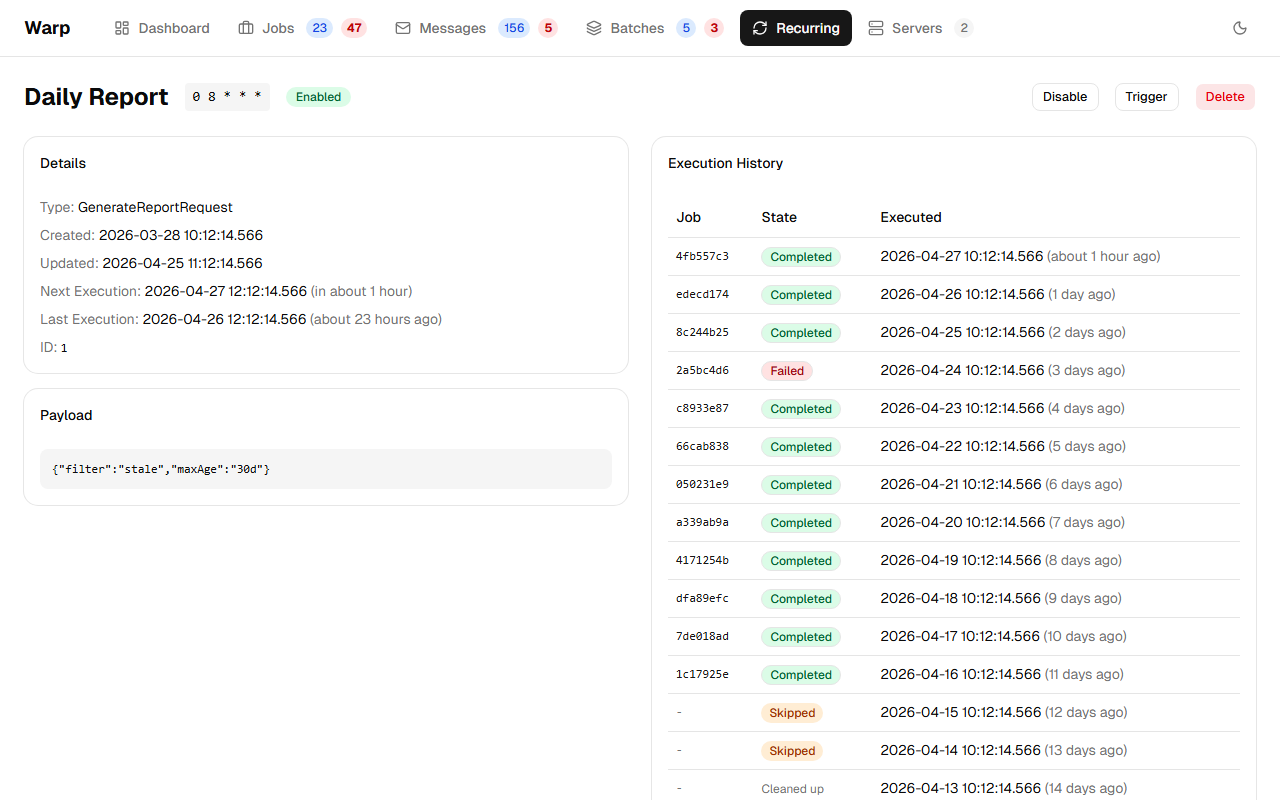
Task: Click the Failed state badge
Action: click(787, 371)
